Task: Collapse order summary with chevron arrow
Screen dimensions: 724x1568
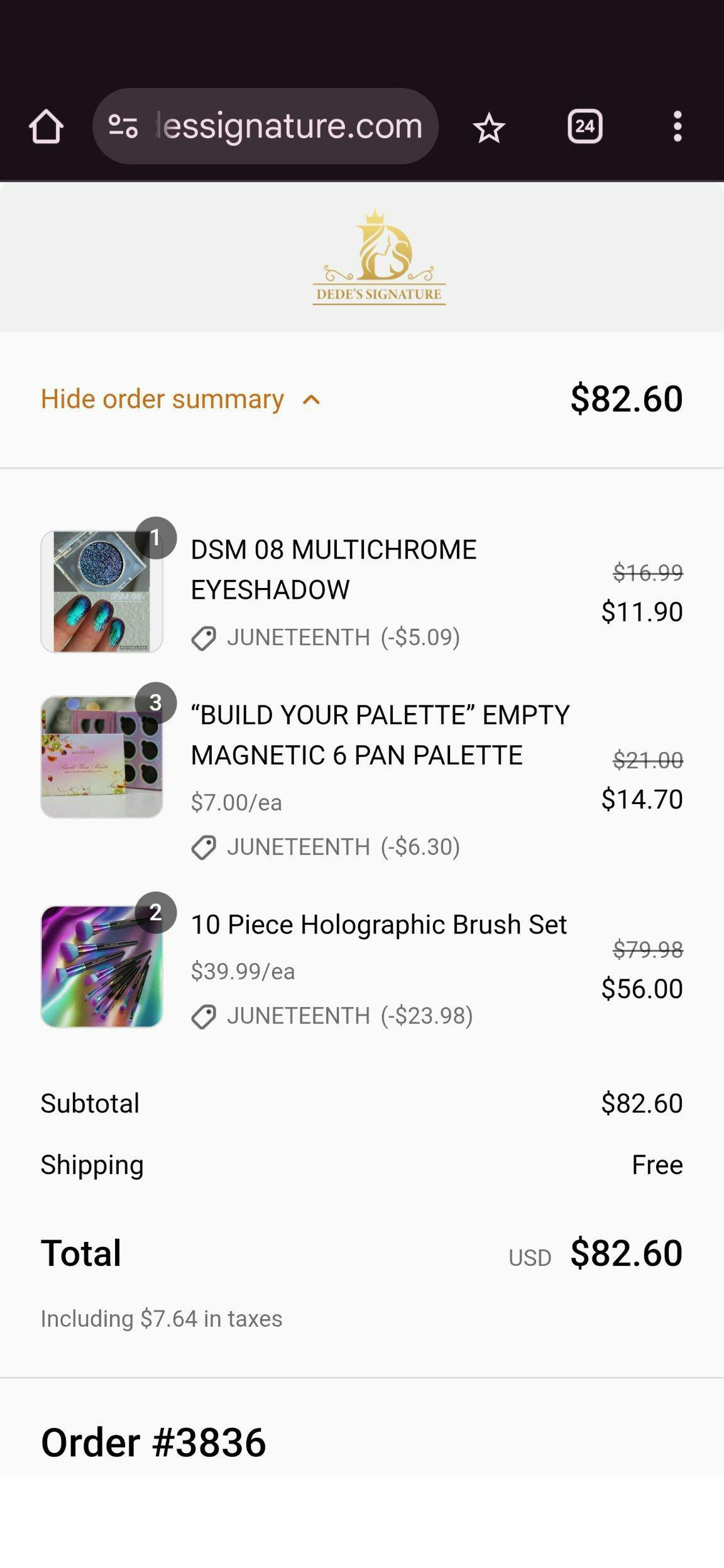Action: [x=311, y=400]
